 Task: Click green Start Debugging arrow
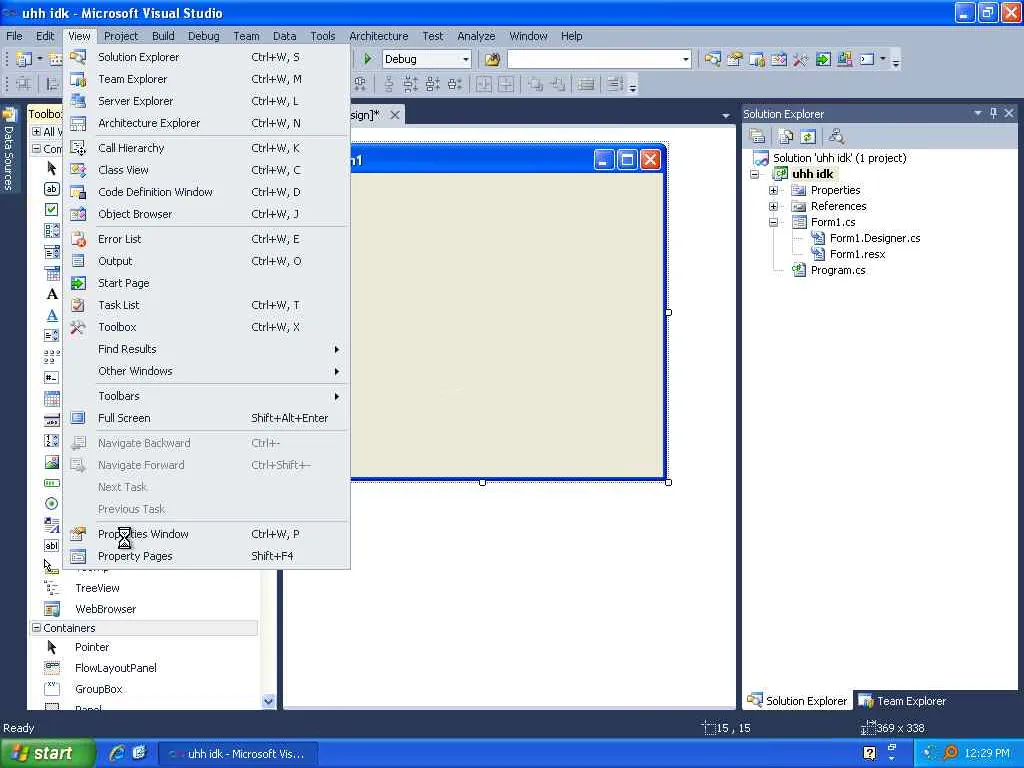(x=368, y=59)
